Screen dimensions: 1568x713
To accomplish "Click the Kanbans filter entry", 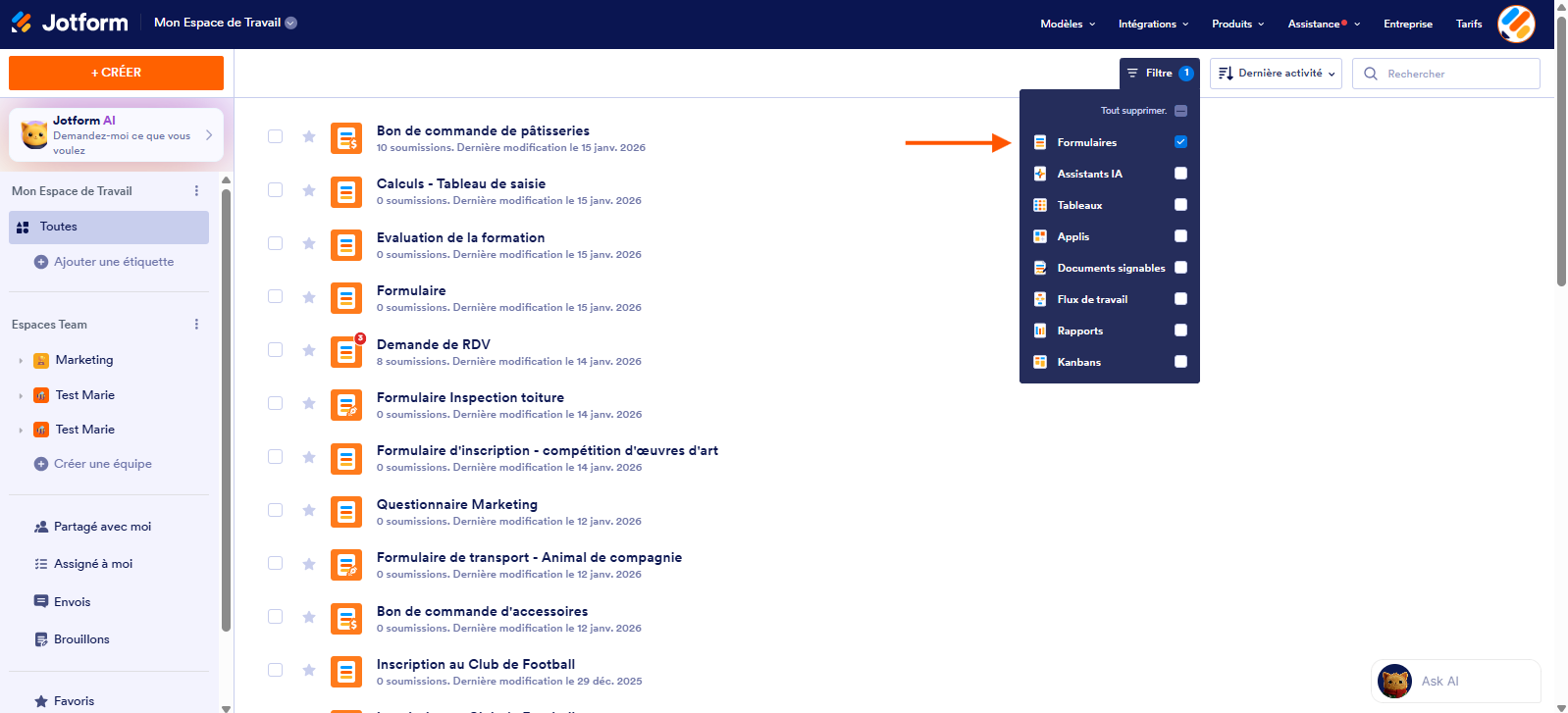I will (x=1110, y=362).
